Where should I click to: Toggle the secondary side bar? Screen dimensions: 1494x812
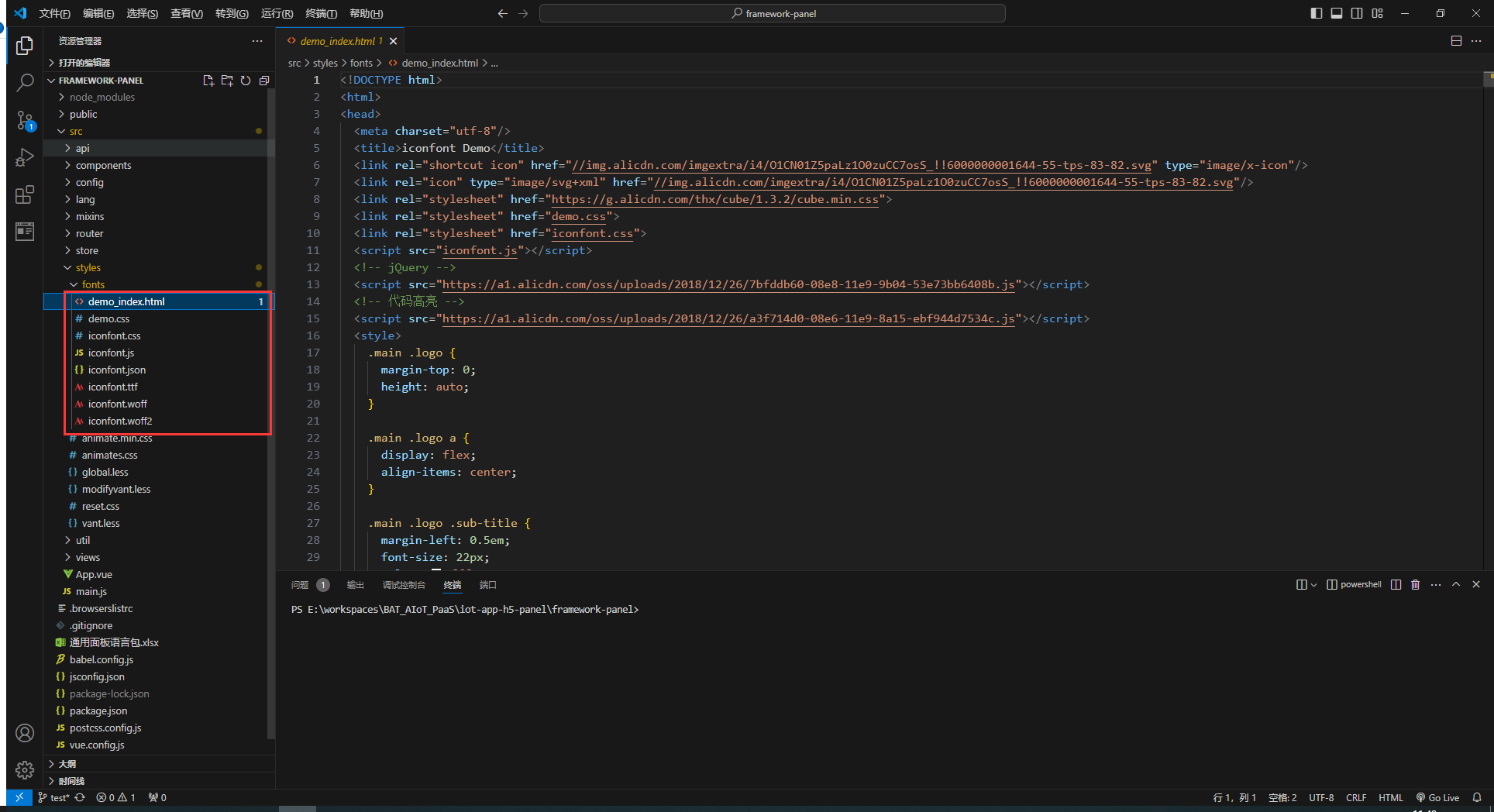1357,13
